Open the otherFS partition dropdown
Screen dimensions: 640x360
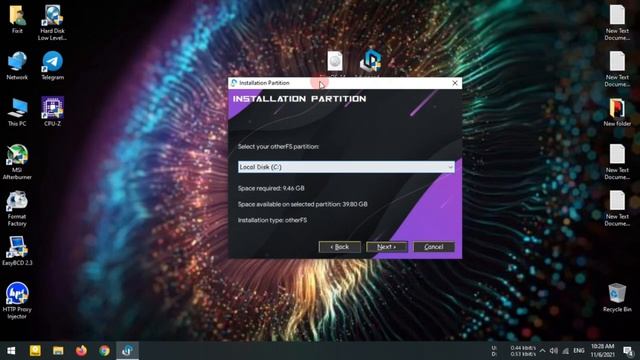[x=346, y=167]
